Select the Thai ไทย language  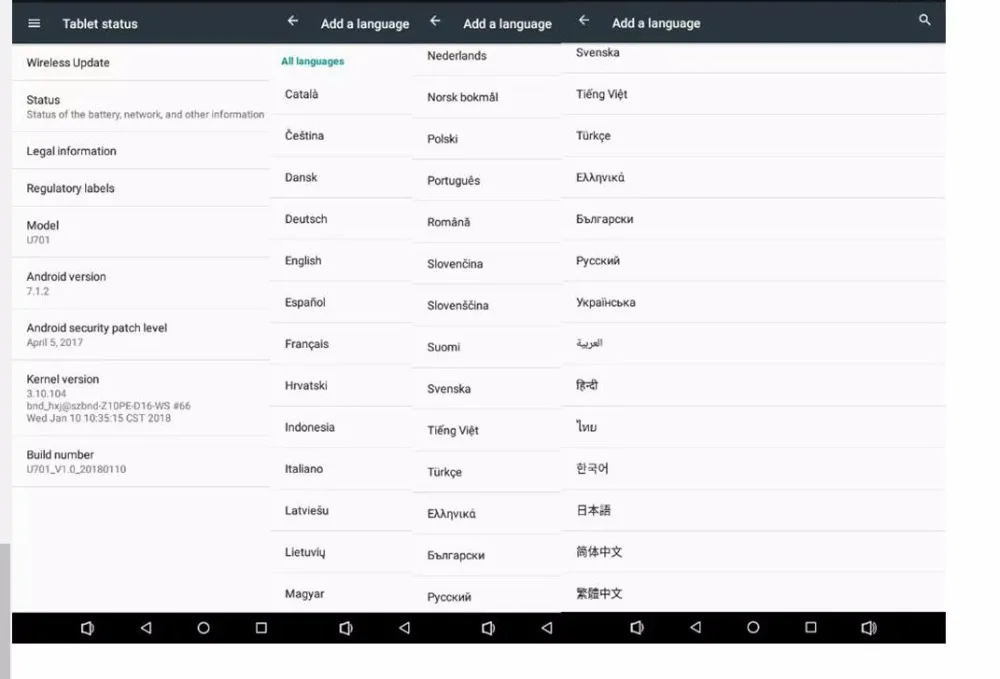pos(753,427)
